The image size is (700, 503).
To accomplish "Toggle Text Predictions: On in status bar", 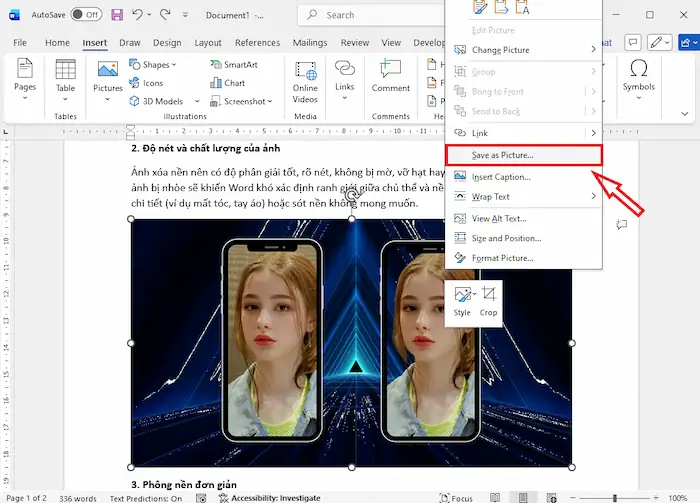I will [146, 498].
